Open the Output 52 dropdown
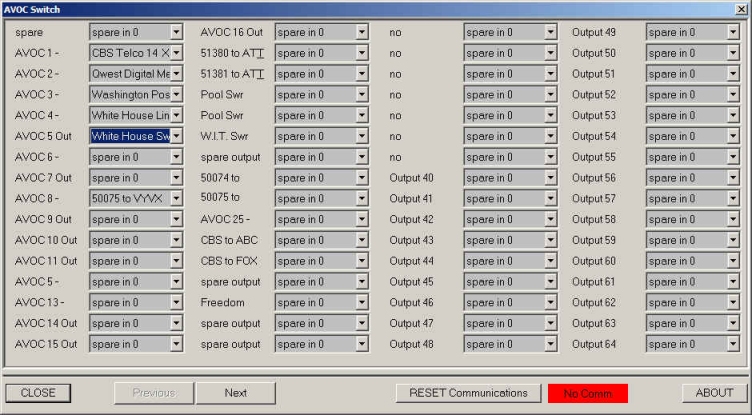 (733, 95)
